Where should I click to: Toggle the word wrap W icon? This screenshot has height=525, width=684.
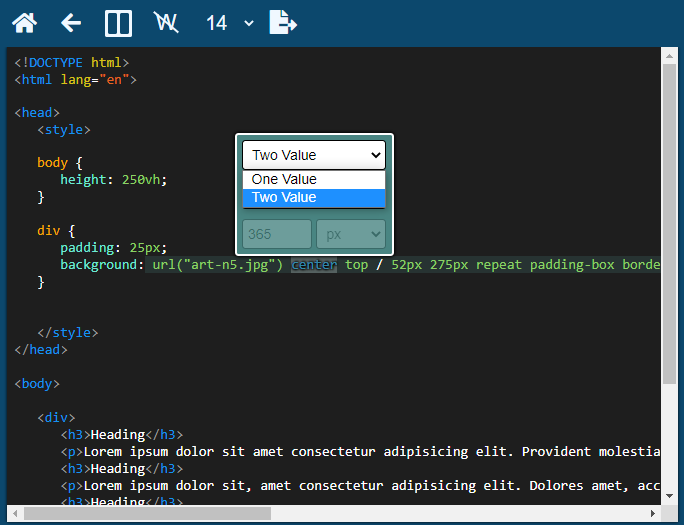[x=166, y=22]
